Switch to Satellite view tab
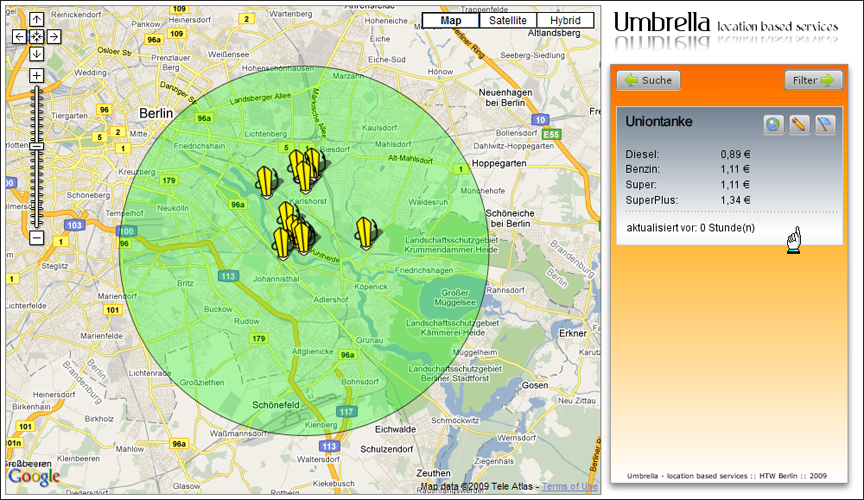The image size is (864, 500). tap(507, 20)
